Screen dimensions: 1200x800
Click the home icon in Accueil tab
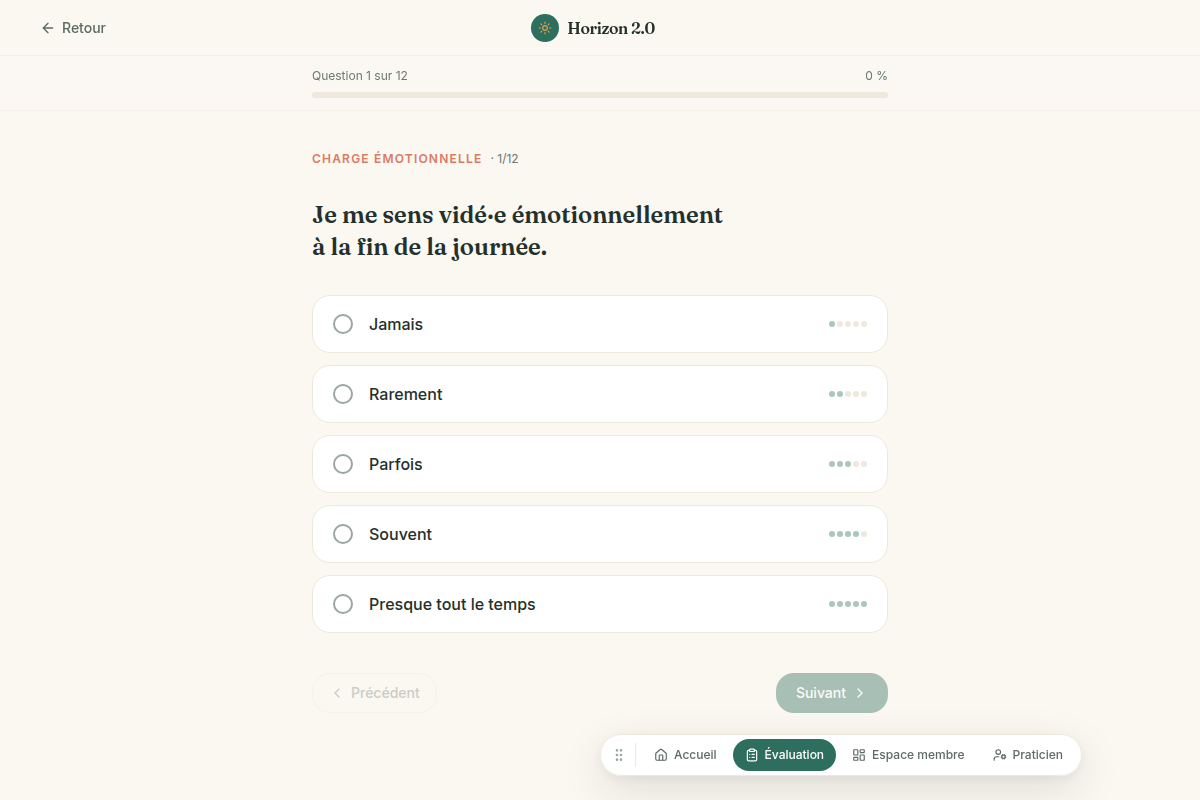click(x=661, y=755)
